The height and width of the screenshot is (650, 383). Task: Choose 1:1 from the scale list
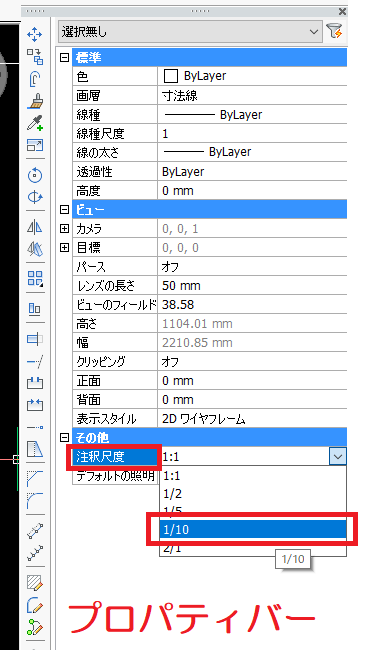253,475
